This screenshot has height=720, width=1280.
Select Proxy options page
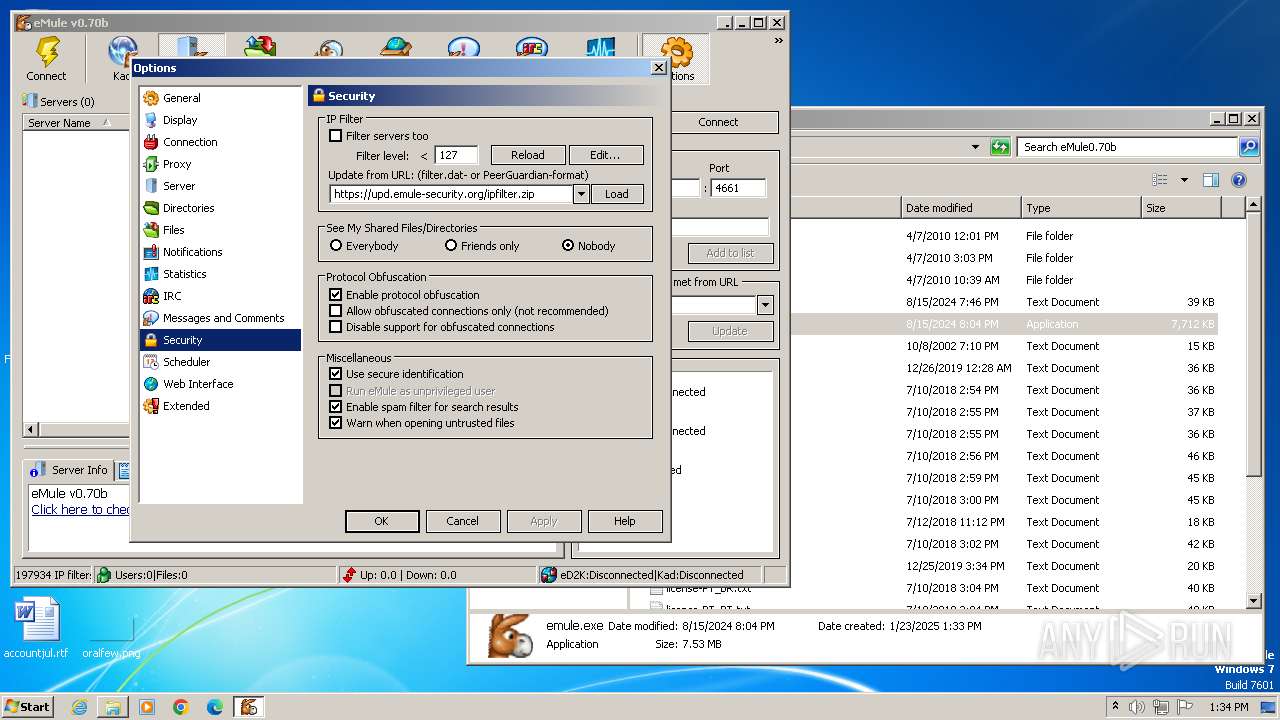[176, 164]
